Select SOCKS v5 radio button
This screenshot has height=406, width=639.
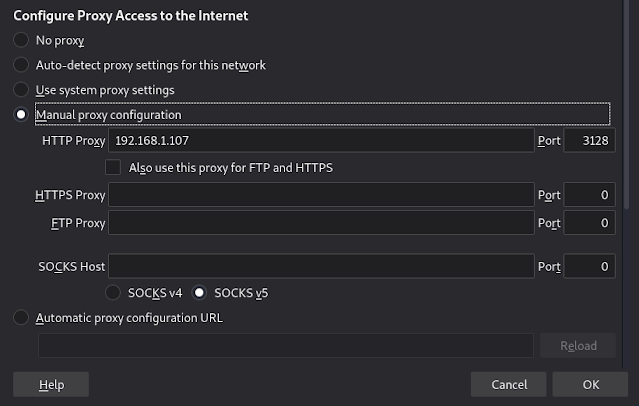[x=199, y=293]
